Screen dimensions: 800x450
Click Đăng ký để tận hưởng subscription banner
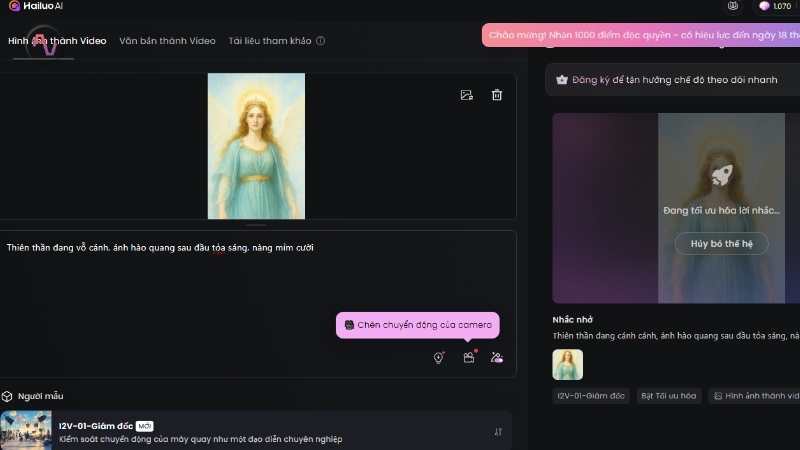673,80
